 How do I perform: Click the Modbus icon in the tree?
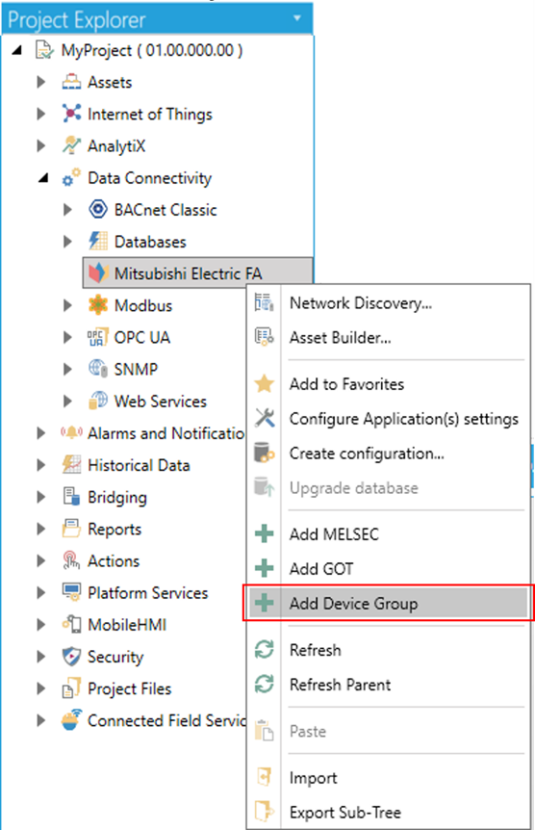(98, 305)
